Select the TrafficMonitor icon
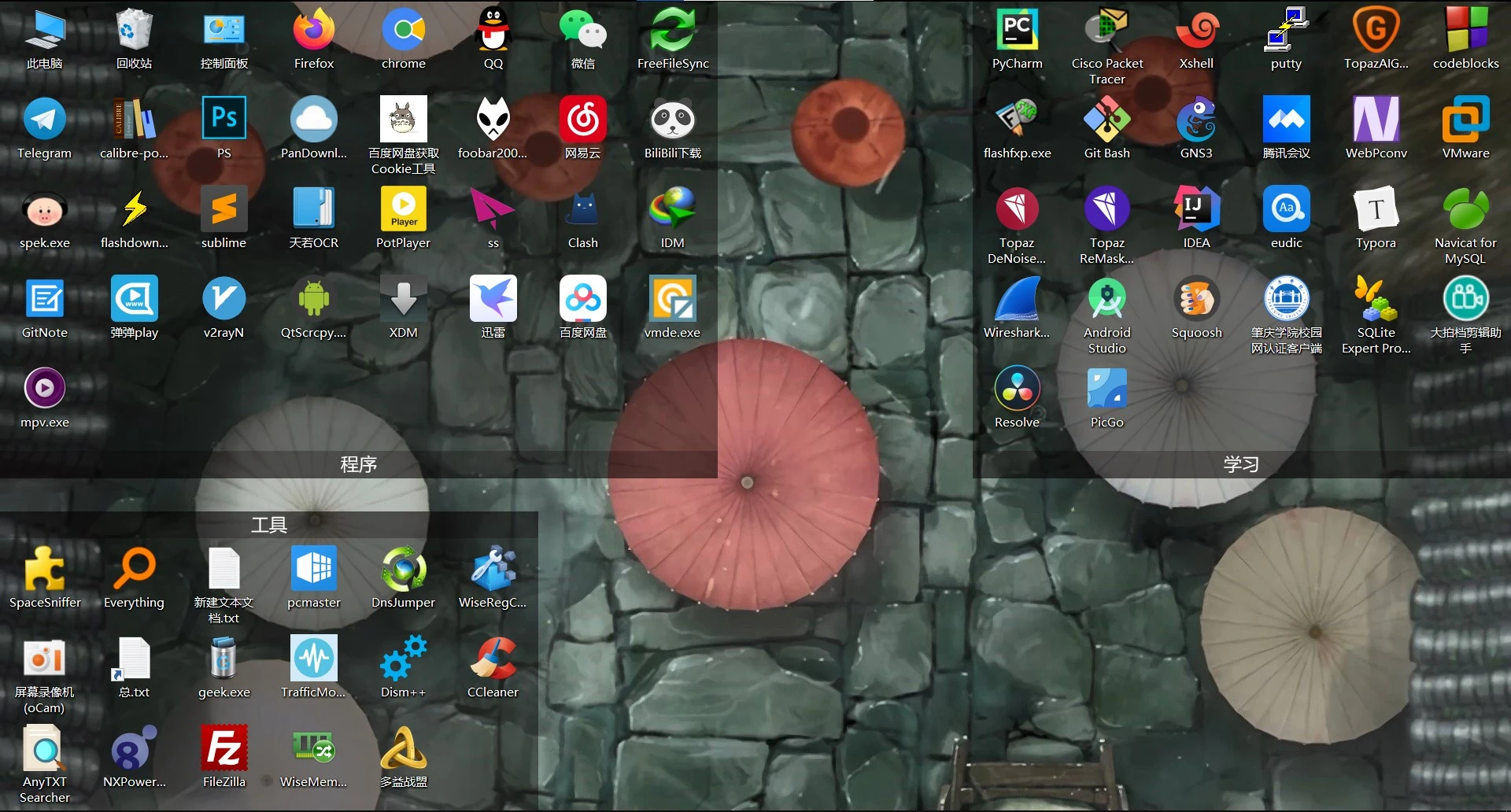Screen dimensions: 1511x812 314,659
